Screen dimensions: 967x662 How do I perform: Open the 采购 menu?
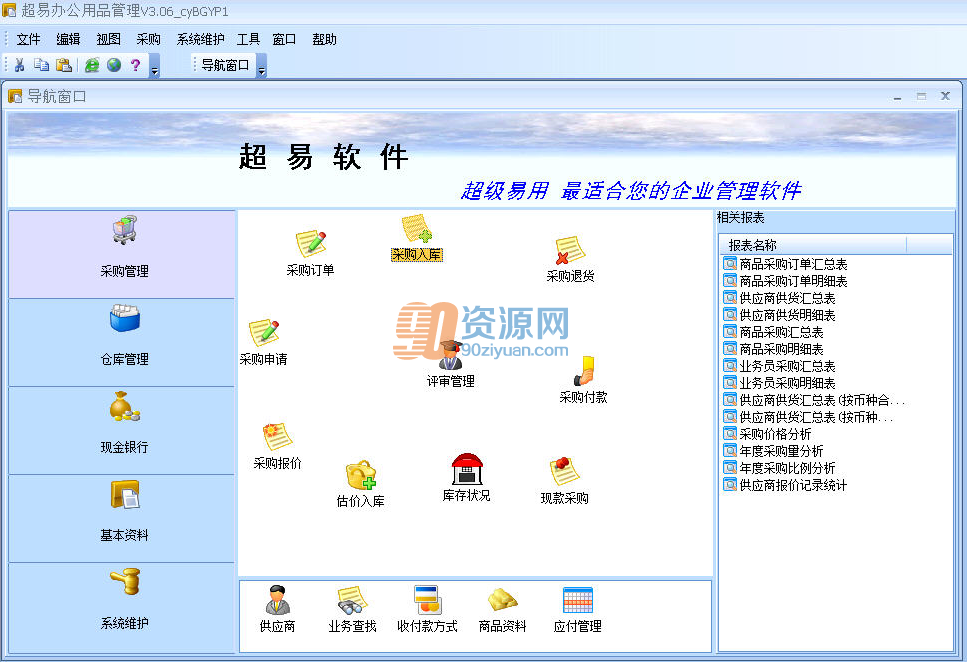coord(149,39)
